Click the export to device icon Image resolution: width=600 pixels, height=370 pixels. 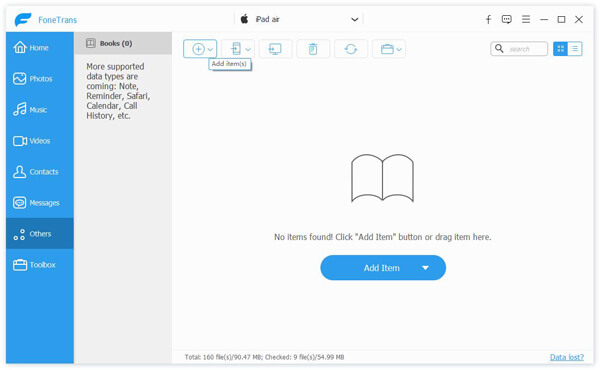coord(236,49)
